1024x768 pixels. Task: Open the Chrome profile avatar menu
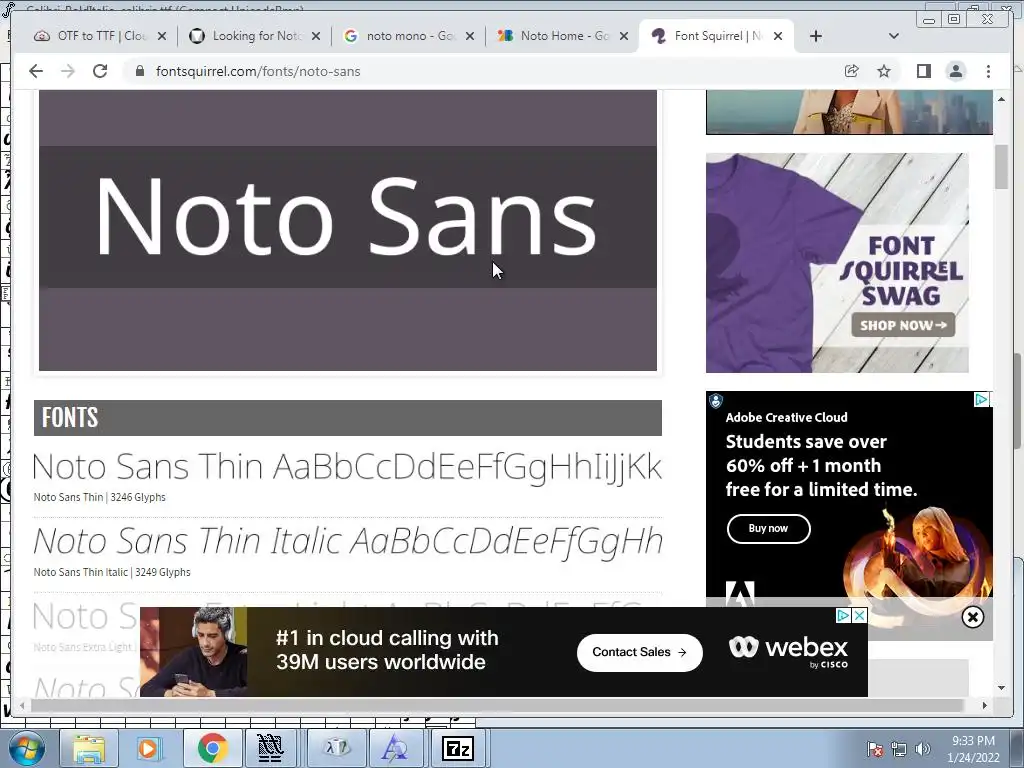click(955, 71)
